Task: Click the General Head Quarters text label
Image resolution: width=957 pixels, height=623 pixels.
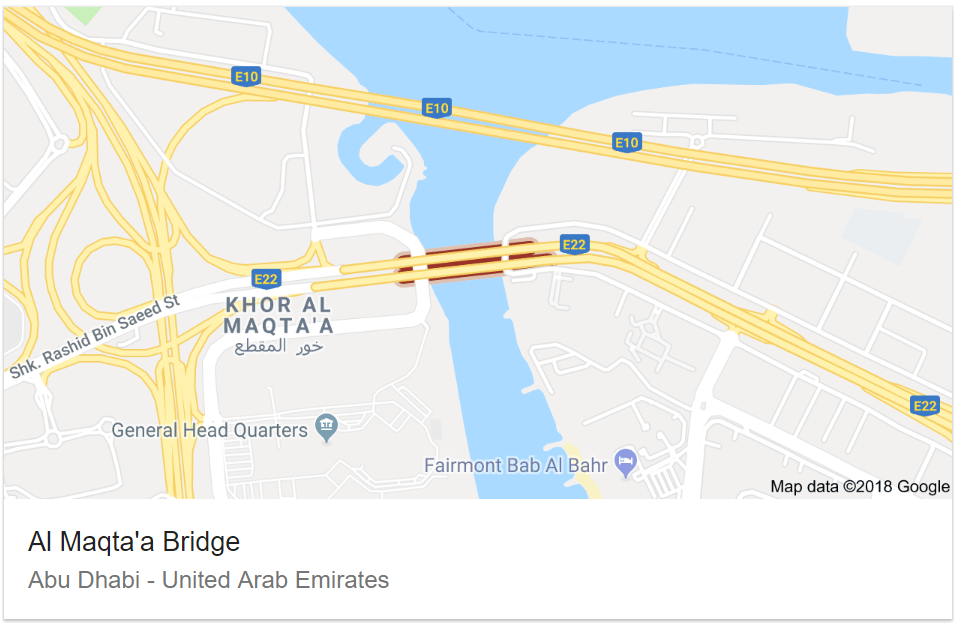Action: click(209, 430)
